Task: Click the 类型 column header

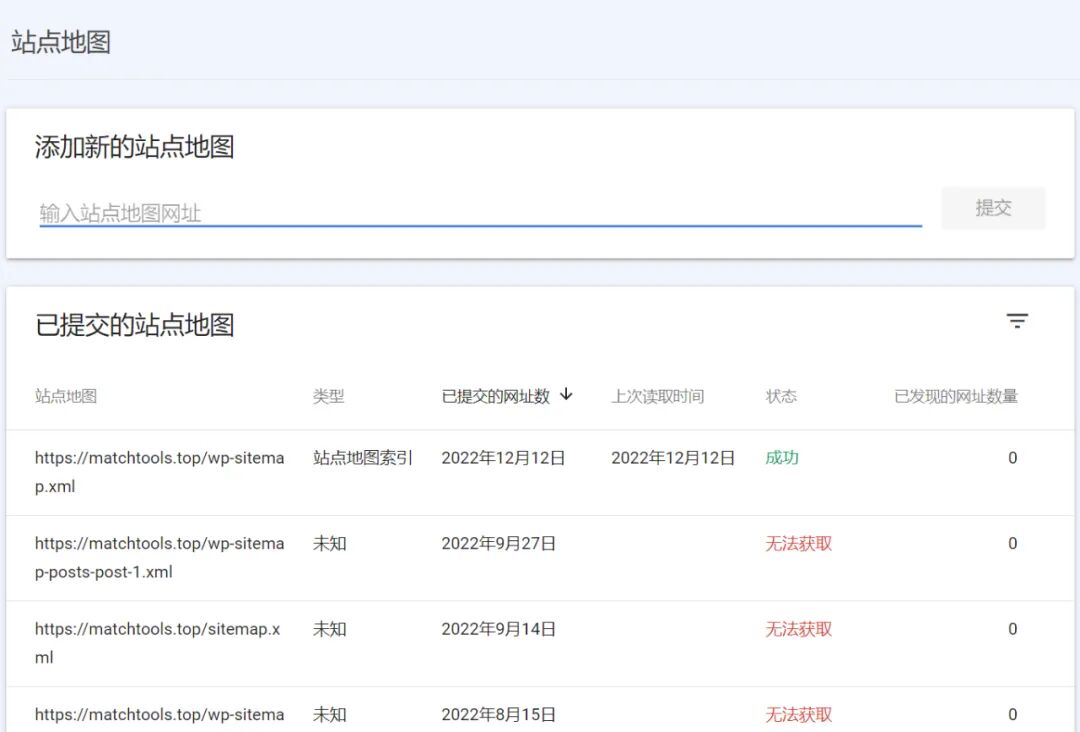Action: [x=329, y=396]
